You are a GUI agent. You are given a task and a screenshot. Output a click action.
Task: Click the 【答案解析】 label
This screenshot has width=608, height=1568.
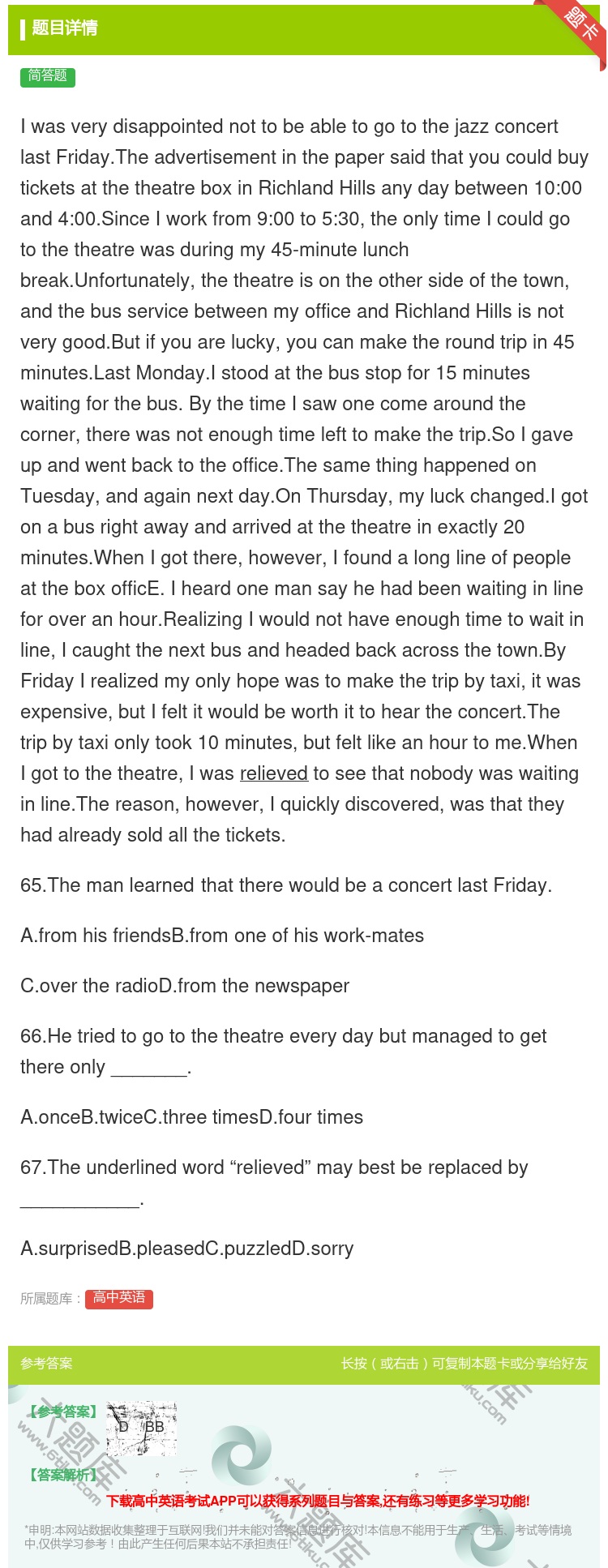[x=63, y=1475]
